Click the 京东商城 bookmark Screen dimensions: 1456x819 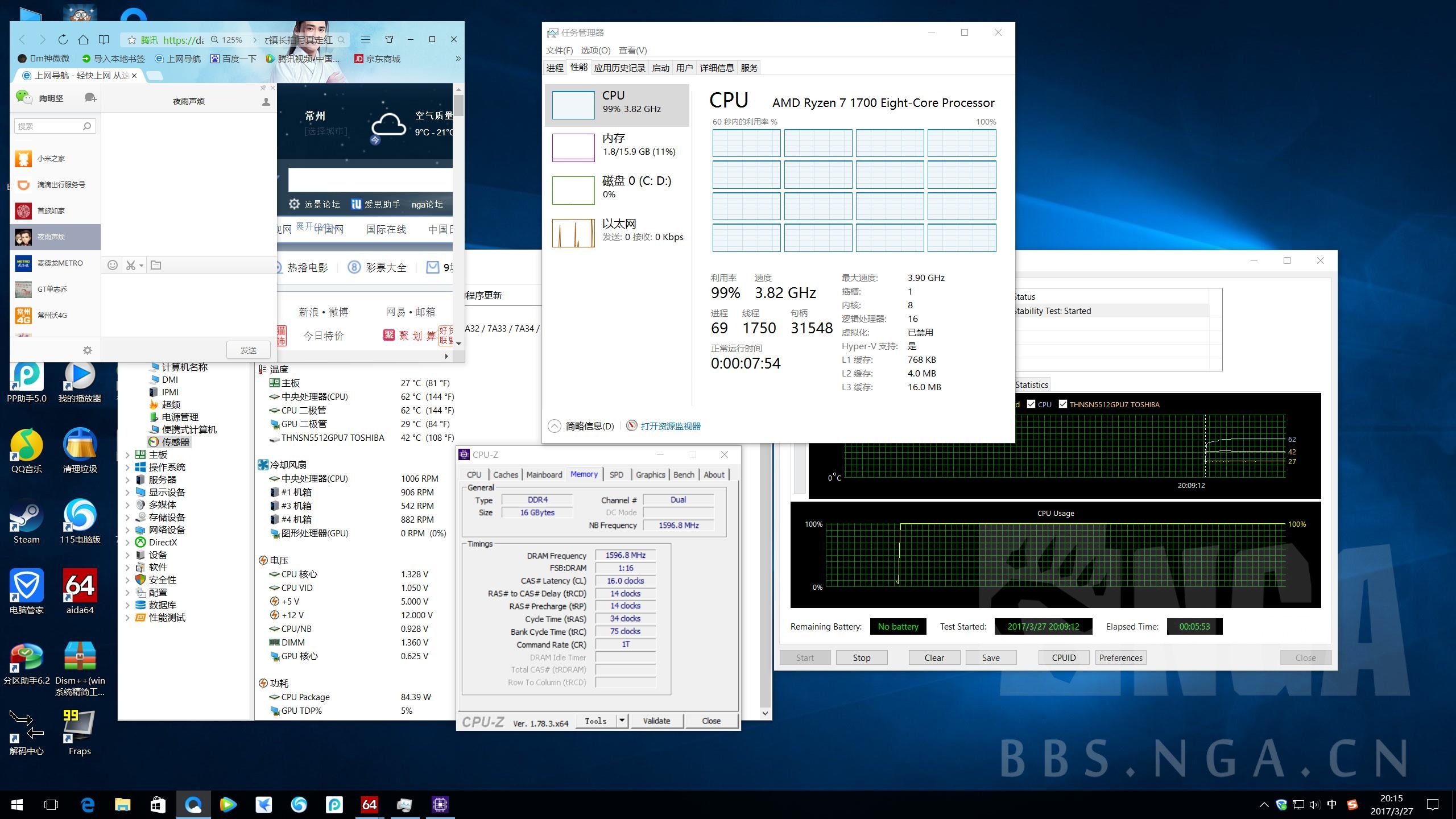[377, 59]
